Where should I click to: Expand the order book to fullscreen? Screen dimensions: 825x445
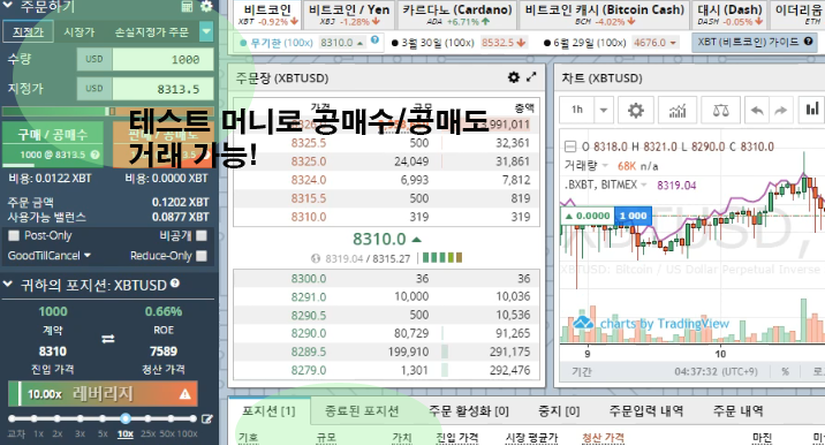pyautogui.click(x=531, y=77)
